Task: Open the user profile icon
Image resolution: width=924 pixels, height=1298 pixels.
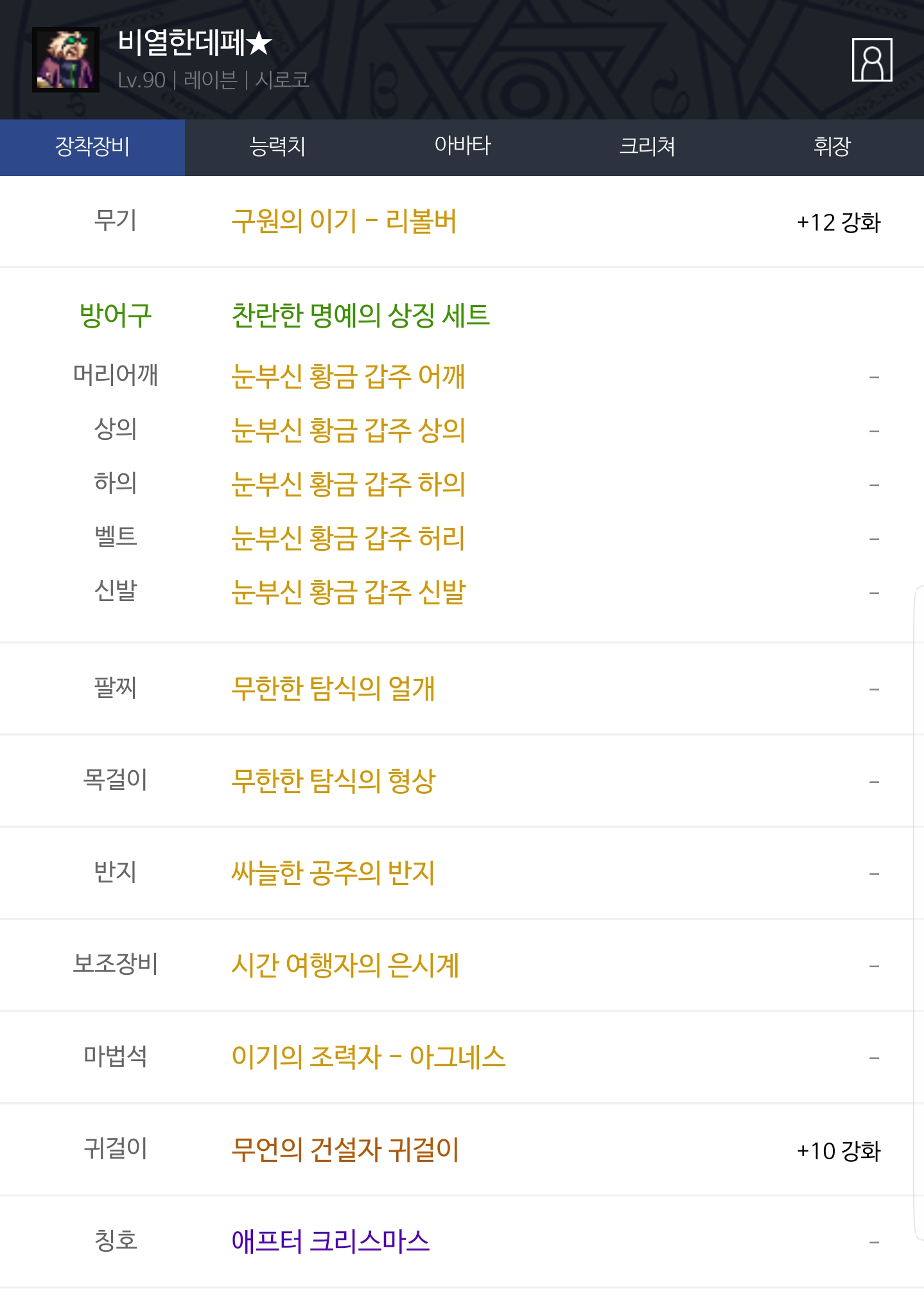Action: coord(871,60)
